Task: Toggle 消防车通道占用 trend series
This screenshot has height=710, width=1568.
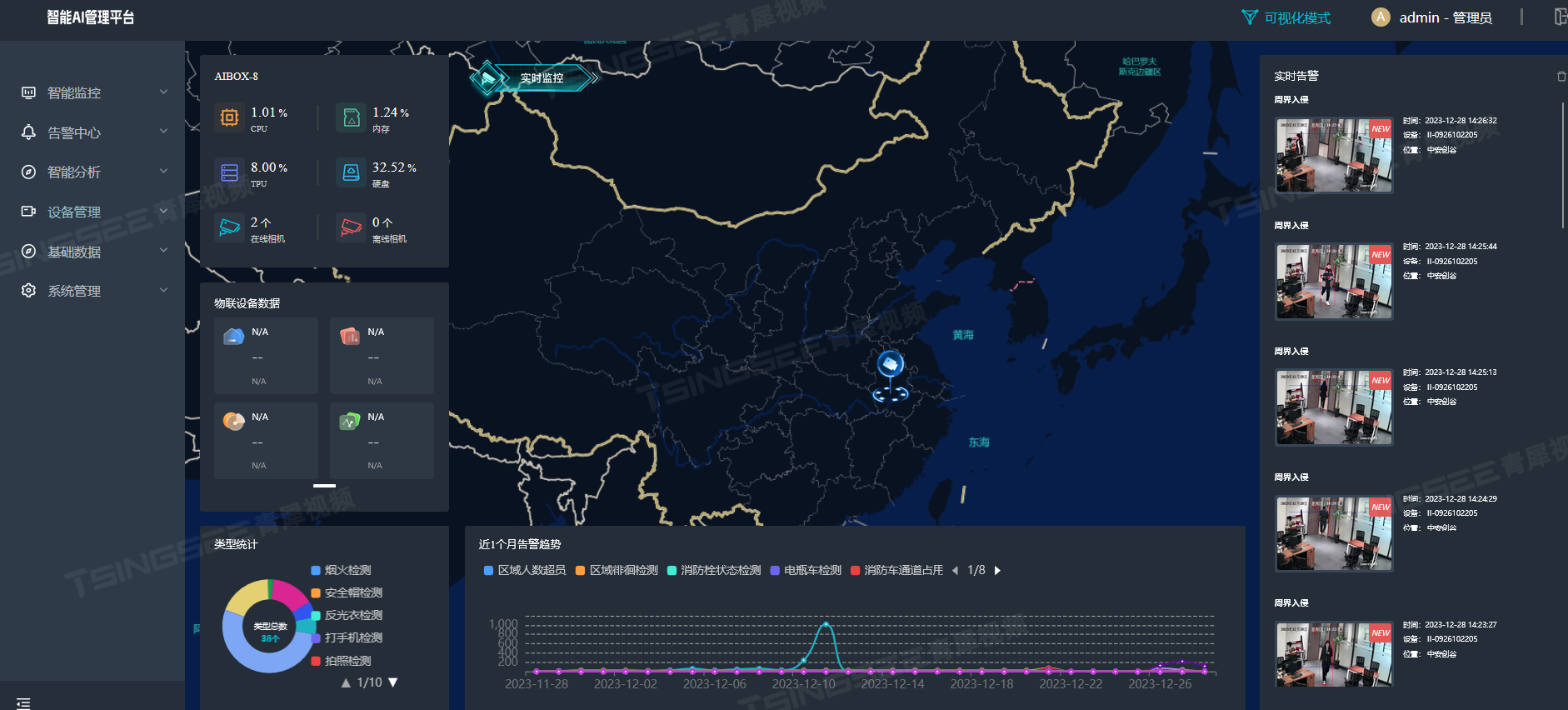Action: pos(896,570)
